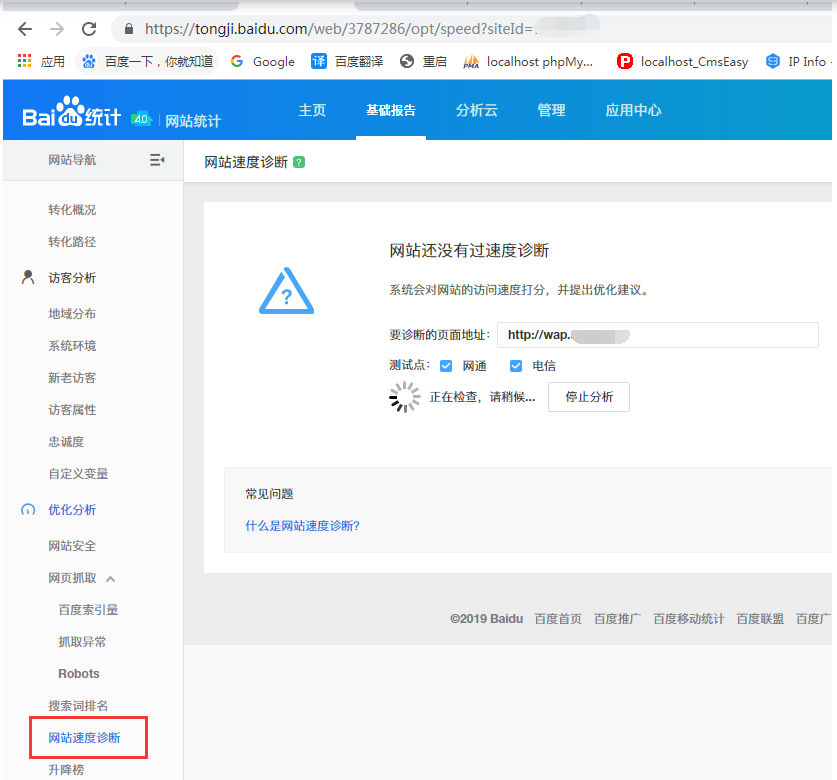Select Robots in the sidebar
The image size is (837, 780).
(79, 674)
